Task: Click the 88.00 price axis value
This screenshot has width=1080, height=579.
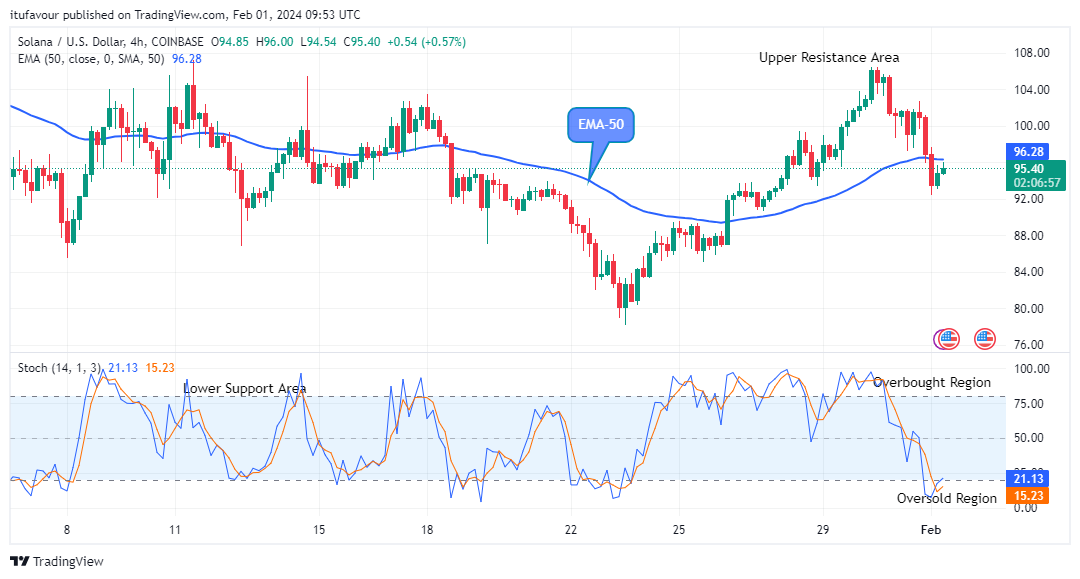Action: click(1029, 235)
